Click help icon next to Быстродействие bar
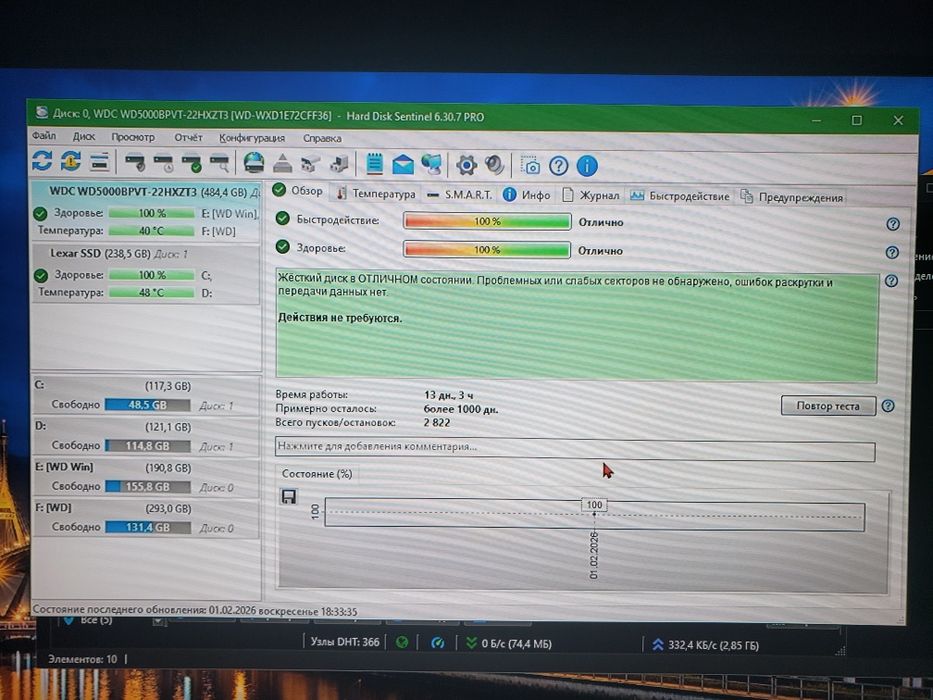This screenshot has width=933, height=700. click(x=893, y=224)
